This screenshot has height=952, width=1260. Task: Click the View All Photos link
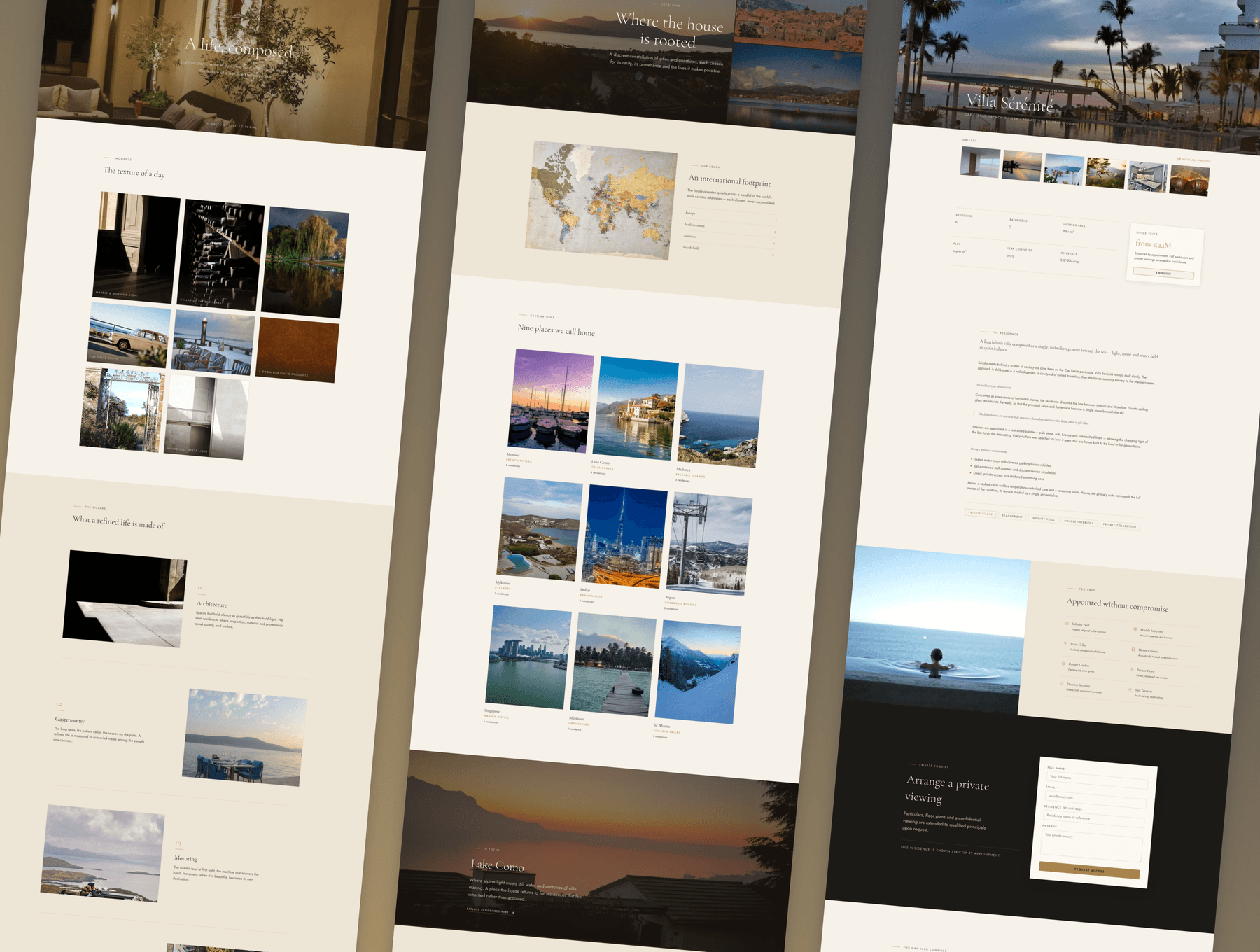coord(1193,160)
